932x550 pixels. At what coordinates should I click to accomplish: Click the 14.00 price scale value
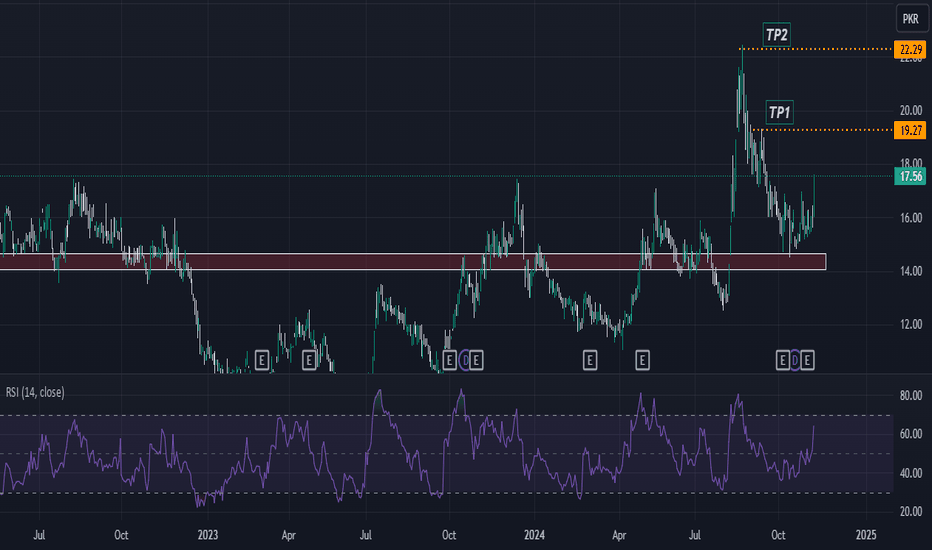[911, 271]
